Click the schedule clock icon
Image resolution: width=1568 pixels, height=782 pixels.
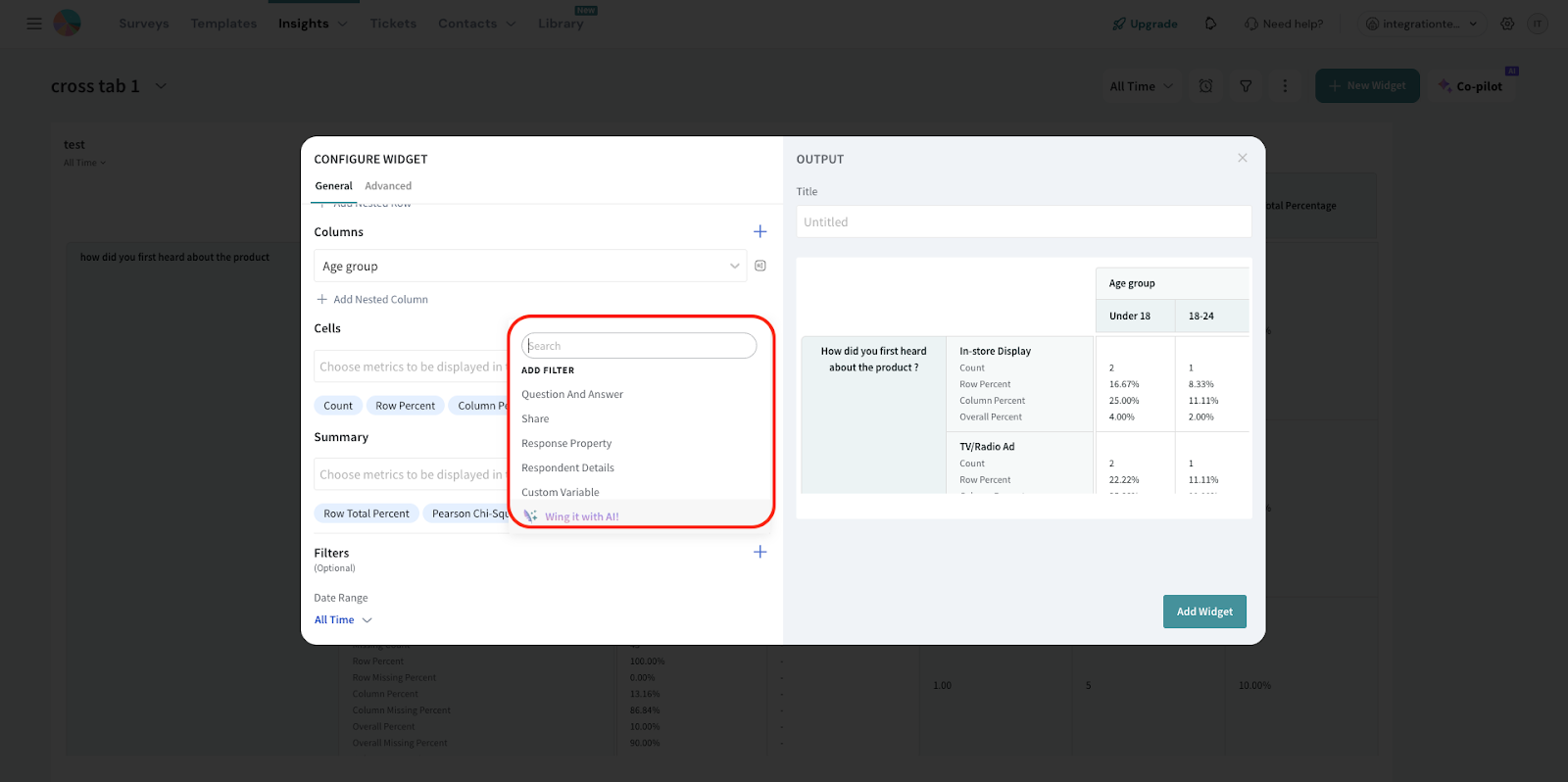(x=1205, y=86)
